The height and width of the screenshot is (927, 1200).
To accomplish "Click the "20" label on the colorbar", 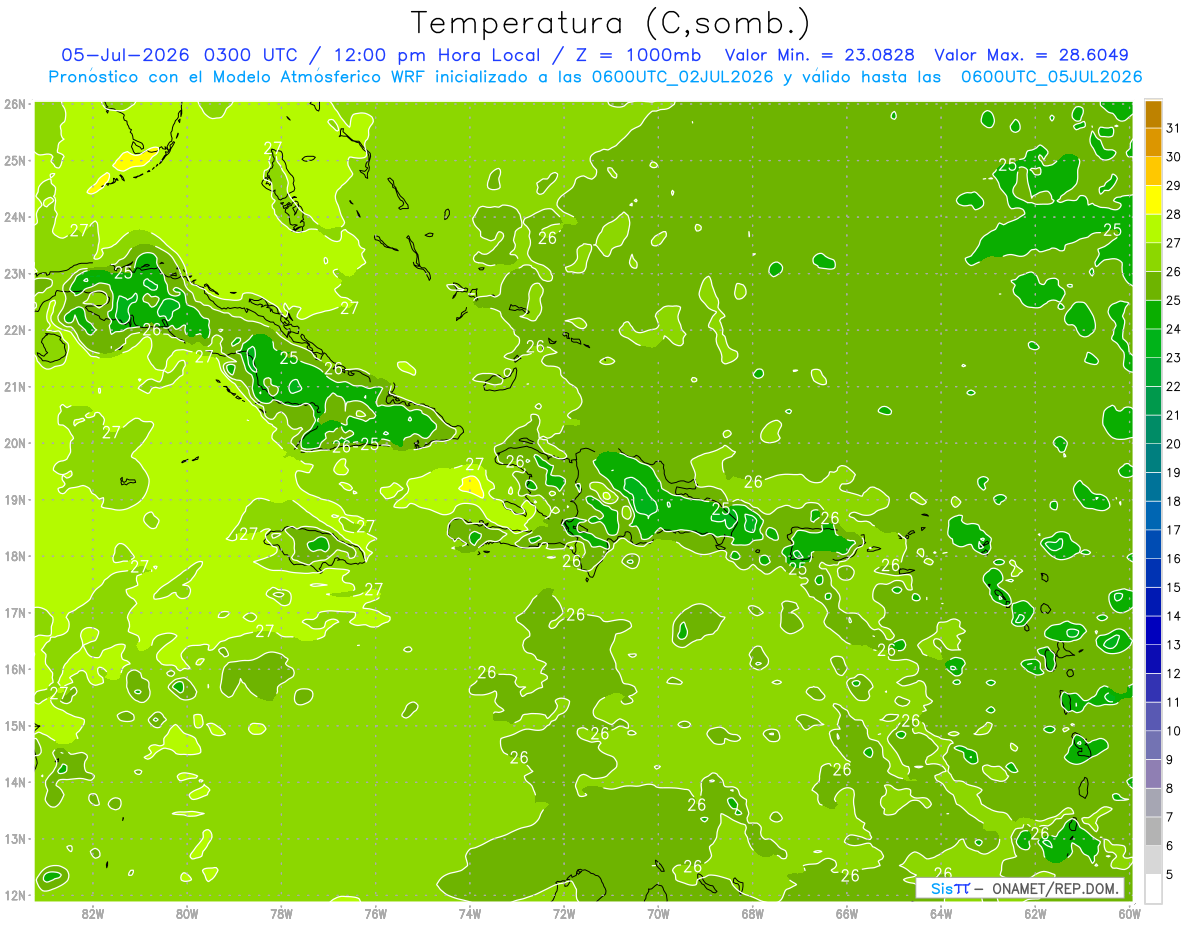I will pos(1173,444).
